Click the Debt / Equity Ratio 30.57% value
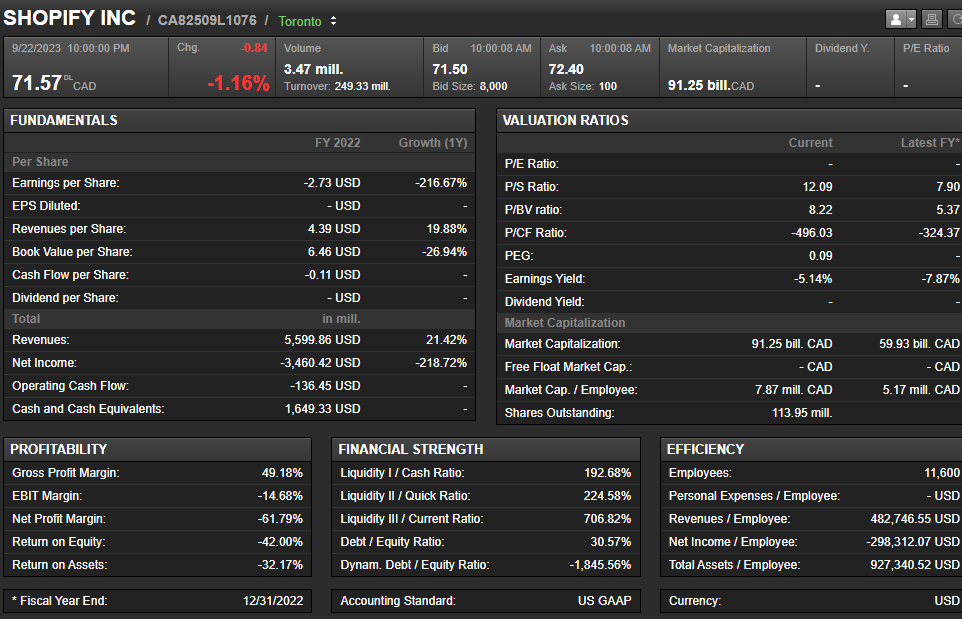 (x=610, y=542)
